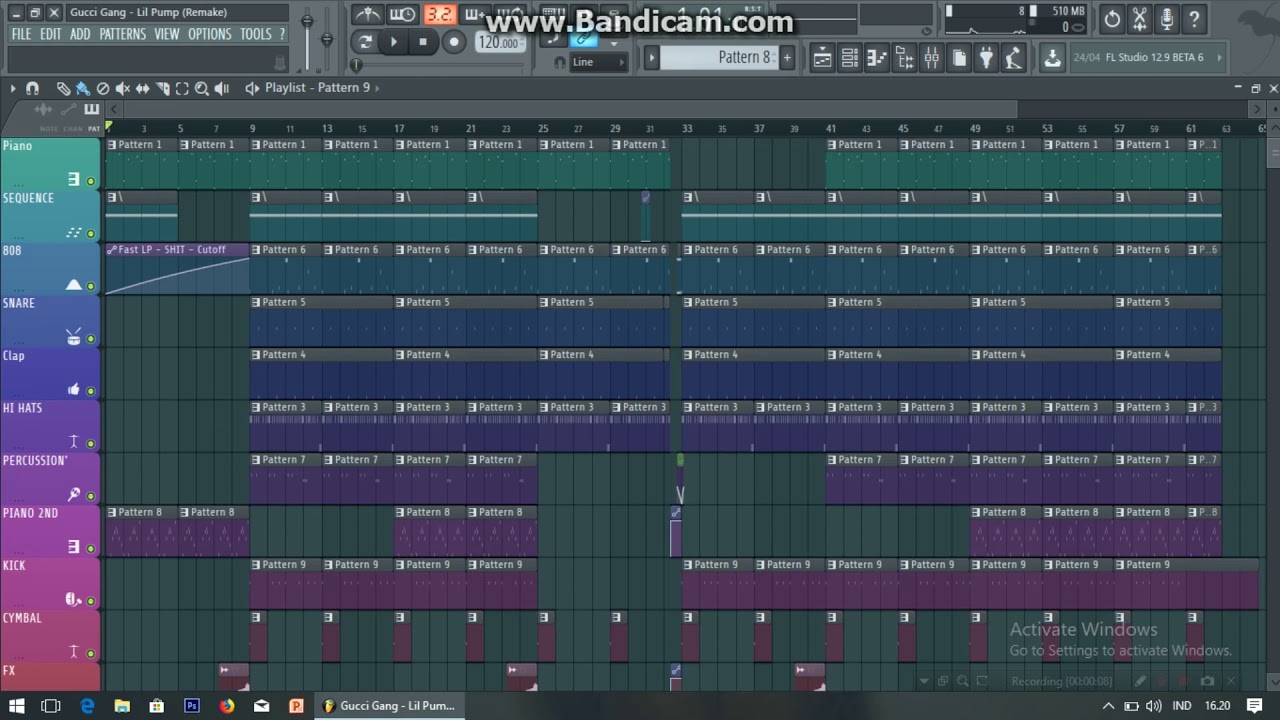
Task: Open the Mixer toolbar button
Action: (x=932, y=58)
